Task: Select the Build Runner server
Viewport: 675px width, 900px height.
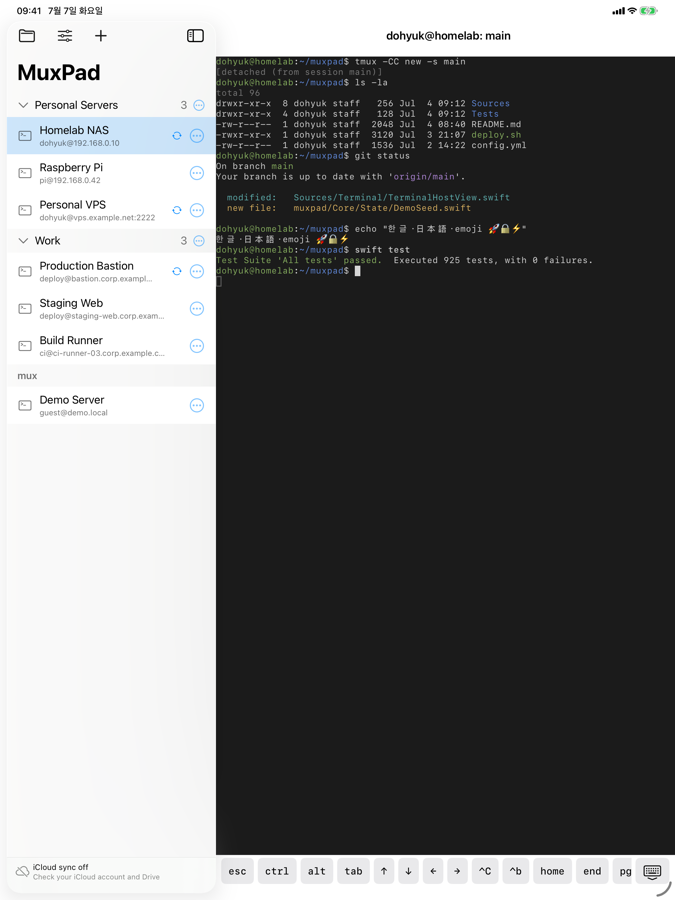Action: tap(111, 346)
